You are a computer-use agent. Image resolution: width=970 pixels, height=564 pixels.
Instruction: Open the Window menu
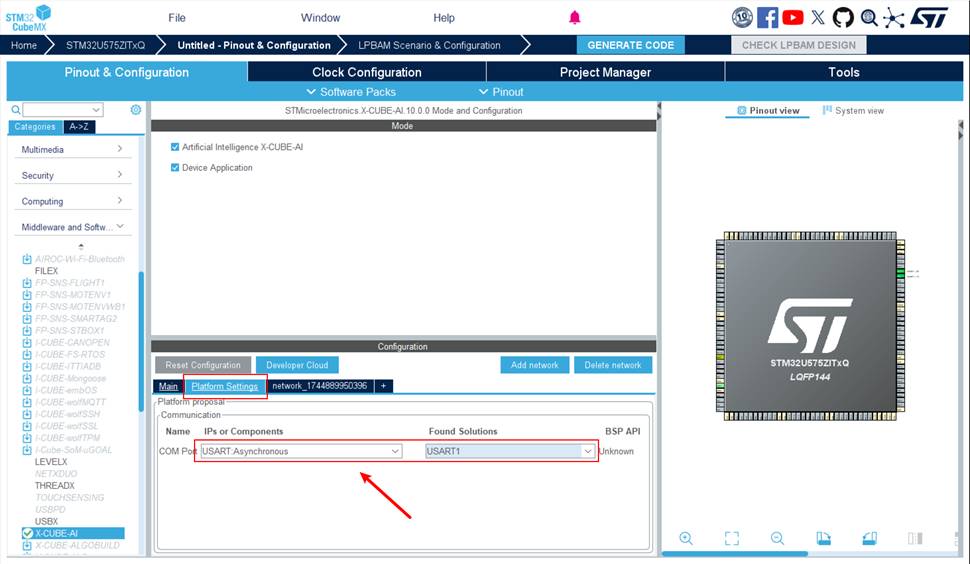320,18
